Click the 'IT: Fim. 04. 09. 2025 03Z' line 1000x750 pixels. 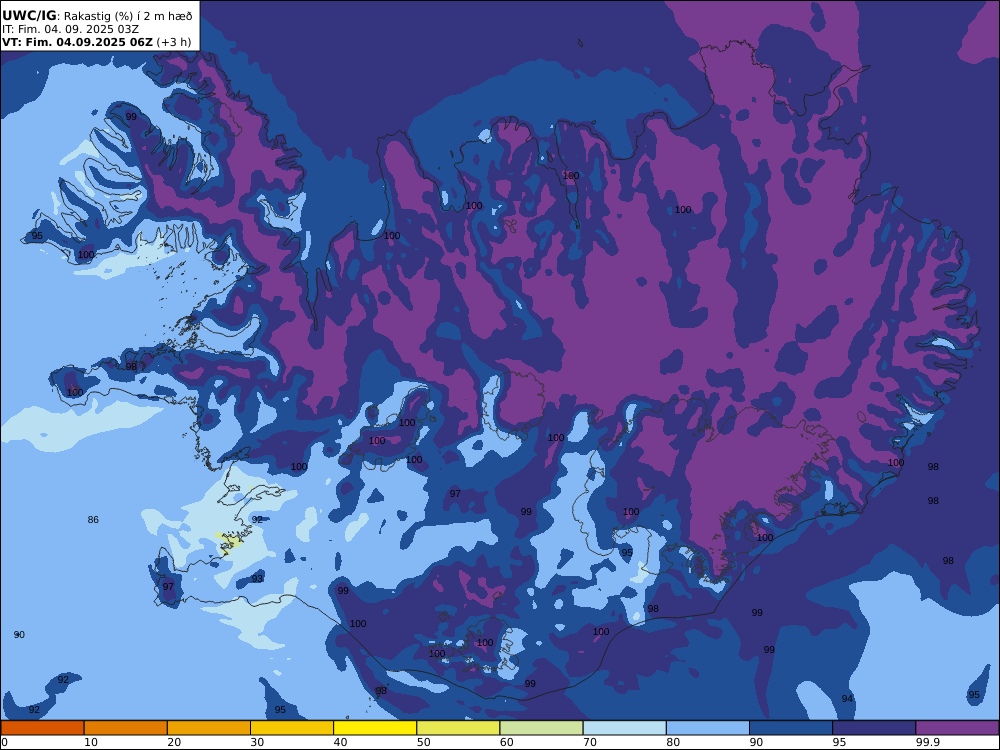(70, 29)
